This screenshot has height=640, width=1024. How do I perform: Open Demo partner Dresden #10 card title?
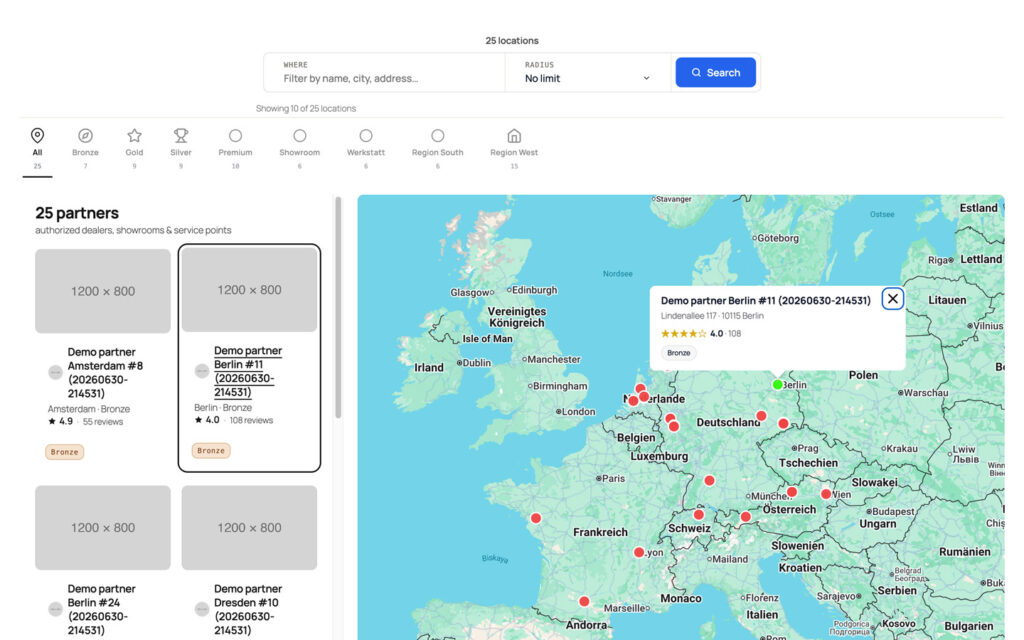click(248, 609)
